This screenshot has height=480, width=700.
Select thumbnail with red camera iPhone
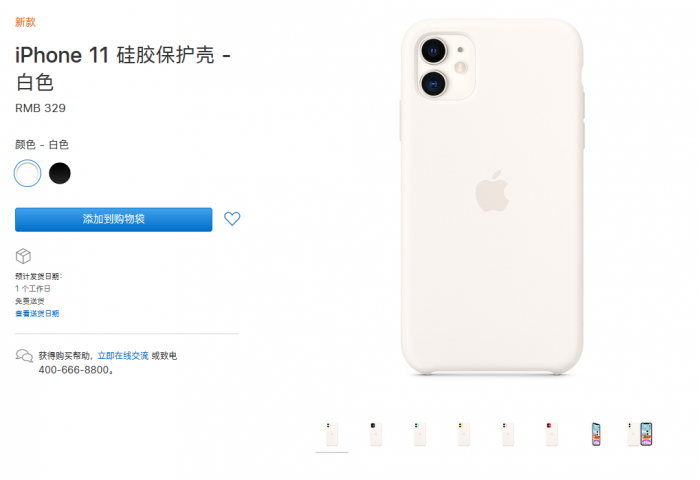(x=552, y=434)
